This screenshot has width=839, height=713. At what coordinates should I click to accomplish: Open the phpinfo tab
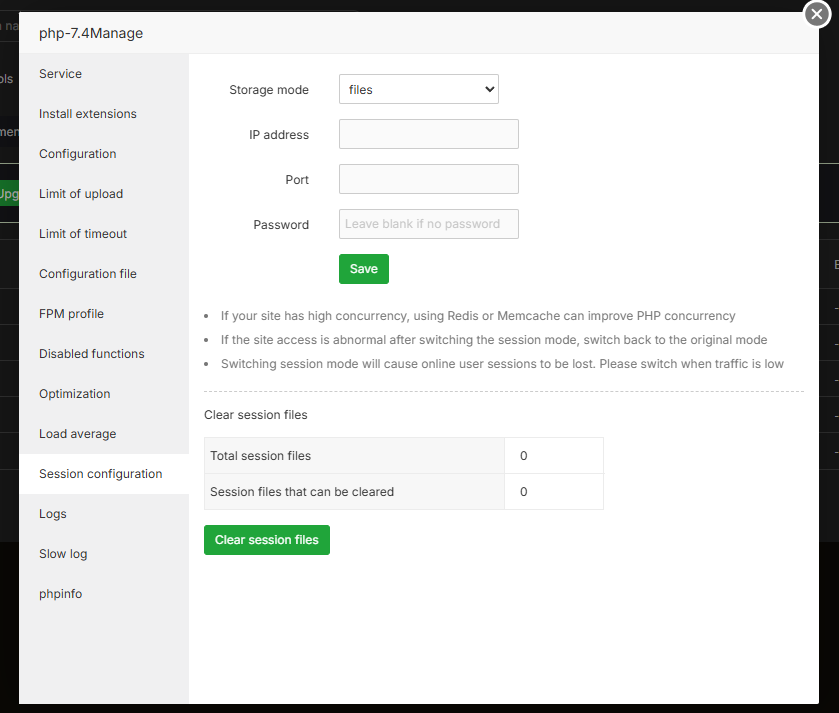61,594
